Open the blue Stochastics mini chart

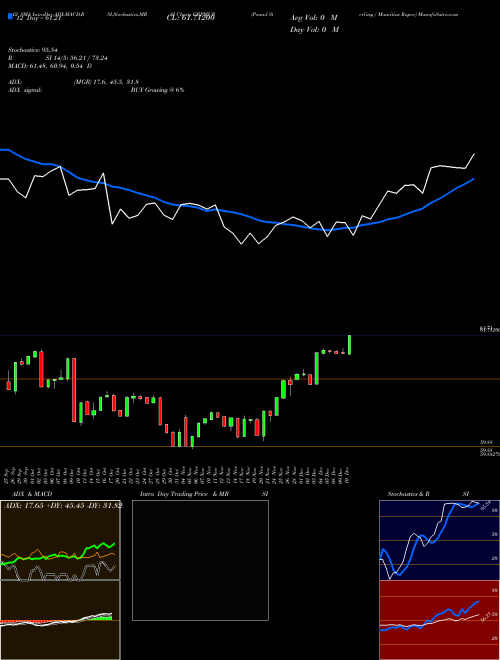pyautogui.click(x=439, y=540)
